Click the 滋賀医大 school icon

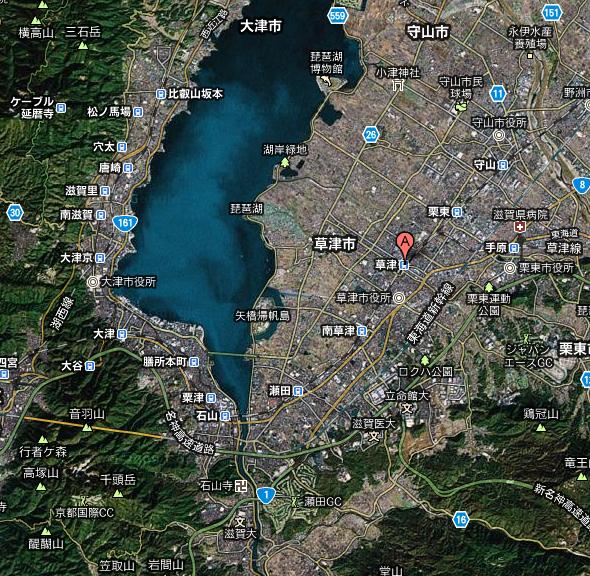[x=373, y=436]
